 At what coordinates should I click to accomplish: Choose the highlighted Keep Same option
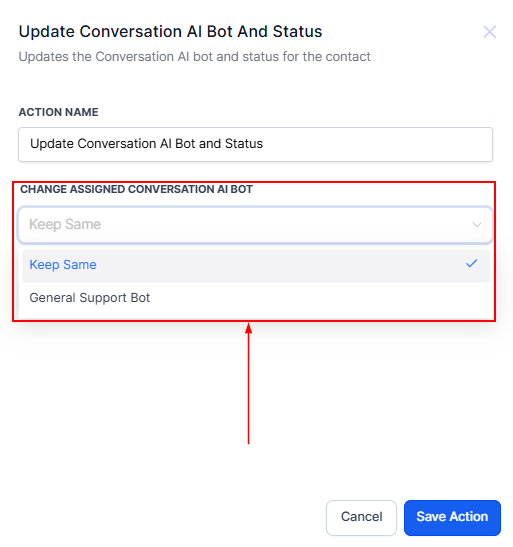pyautogui.click(x=256, y=265)
